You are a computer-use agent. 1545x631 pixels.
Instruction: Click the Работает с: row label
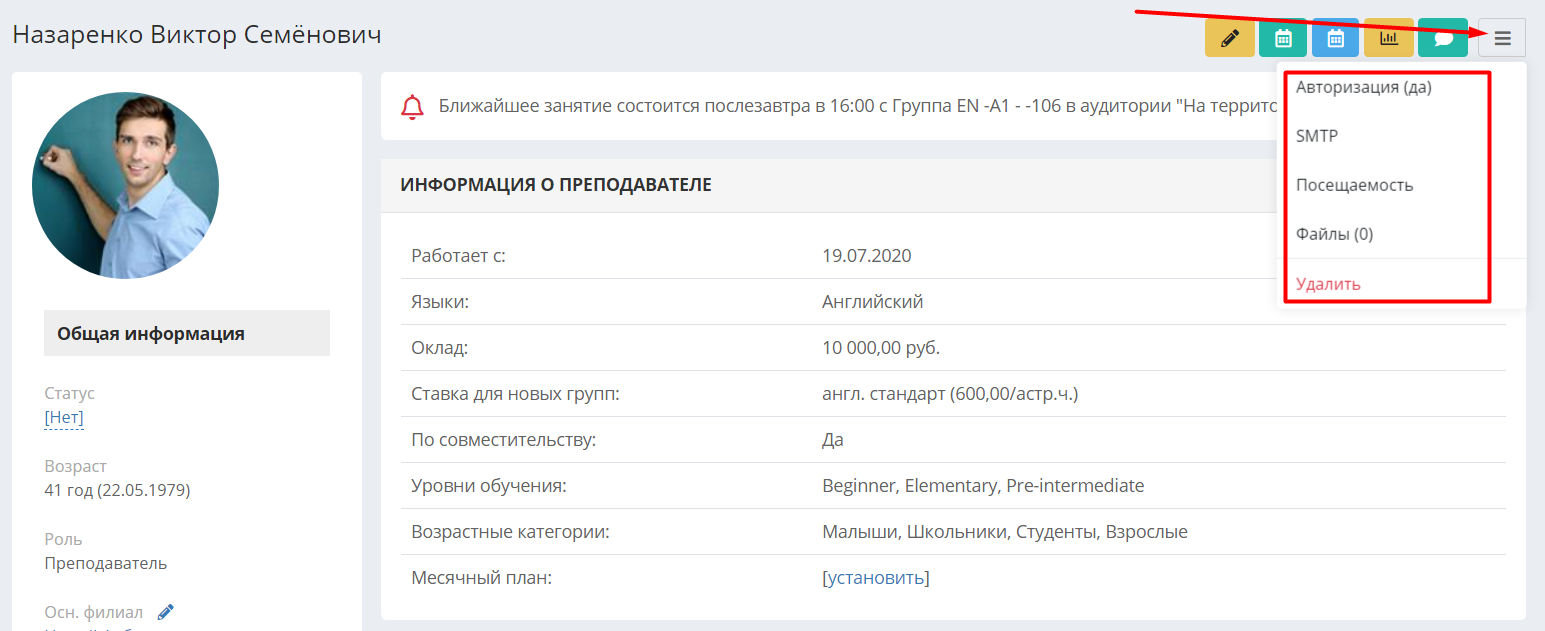click(458, 256)
